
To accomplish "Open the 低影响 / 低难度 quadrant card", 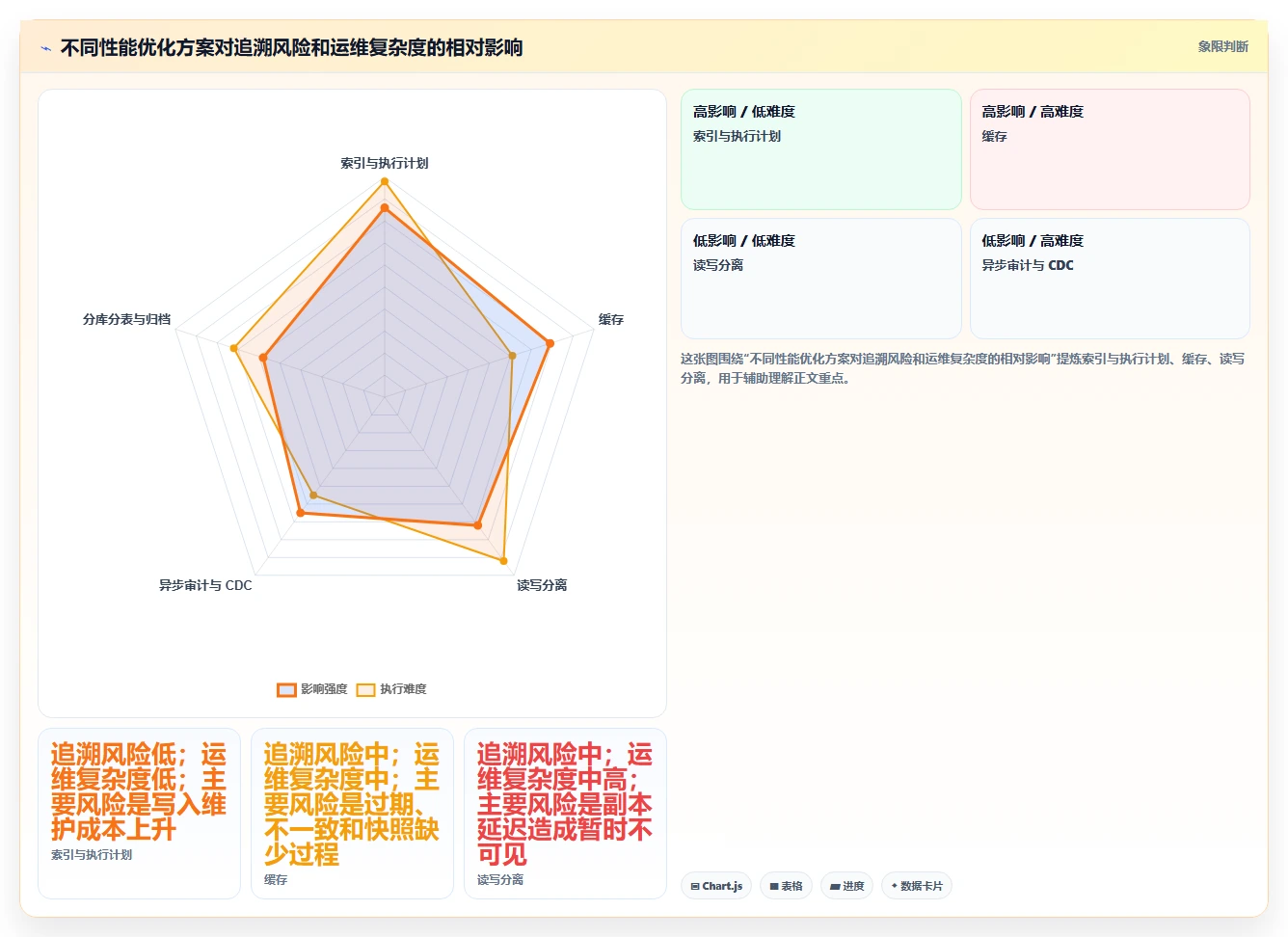I will (x=821, y=279).
